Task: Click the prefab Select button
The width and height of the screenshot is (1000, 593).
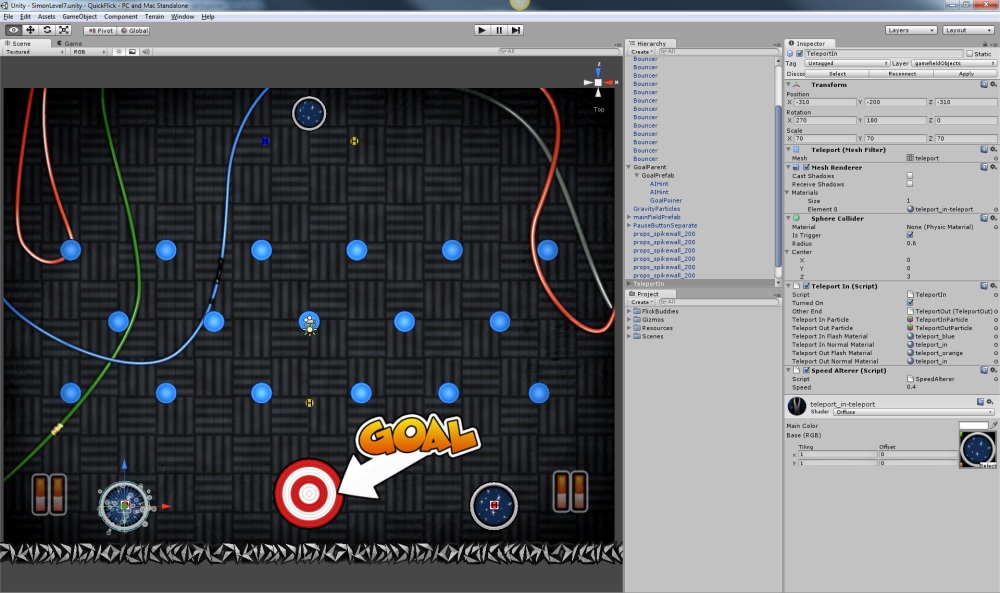Action: pos(837,73)
